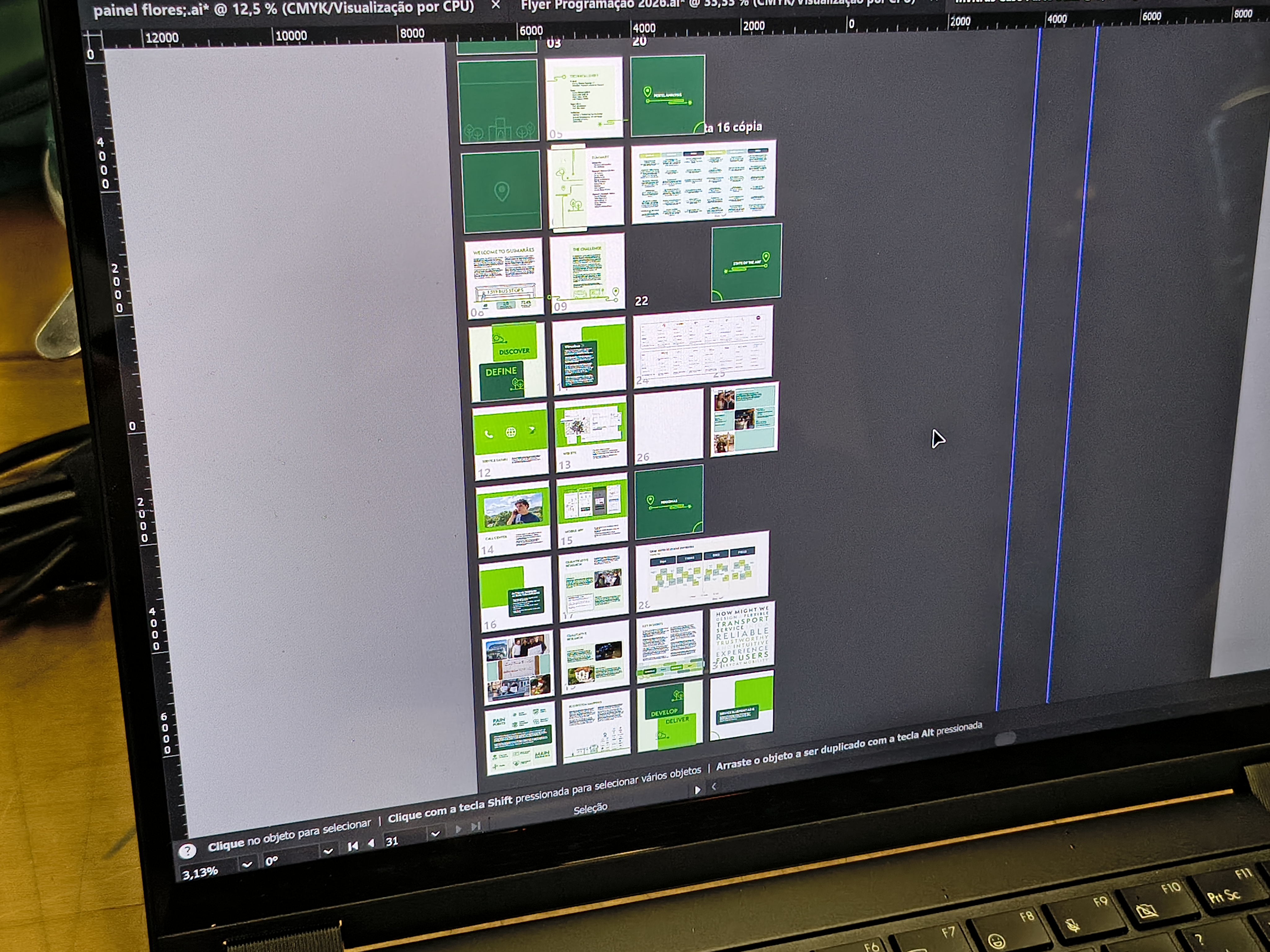Go to the next artboard

(458, 829)
